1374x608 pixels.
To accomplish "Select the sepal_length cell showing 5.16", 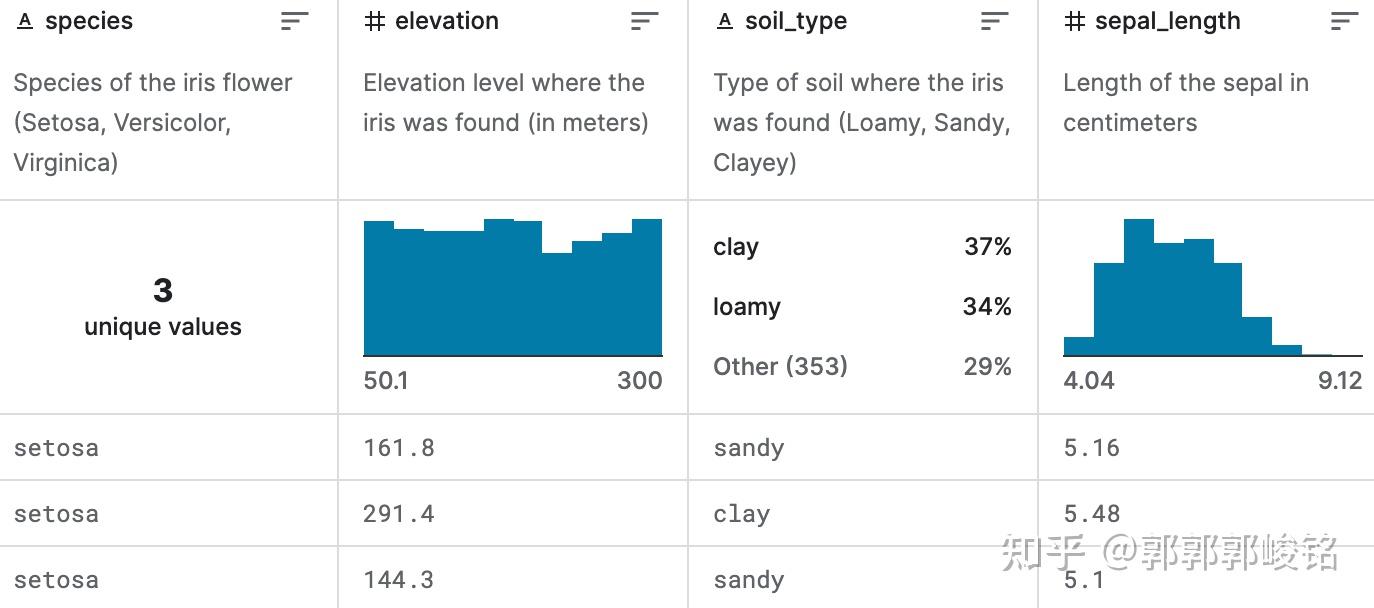I will coord(1092,448).
